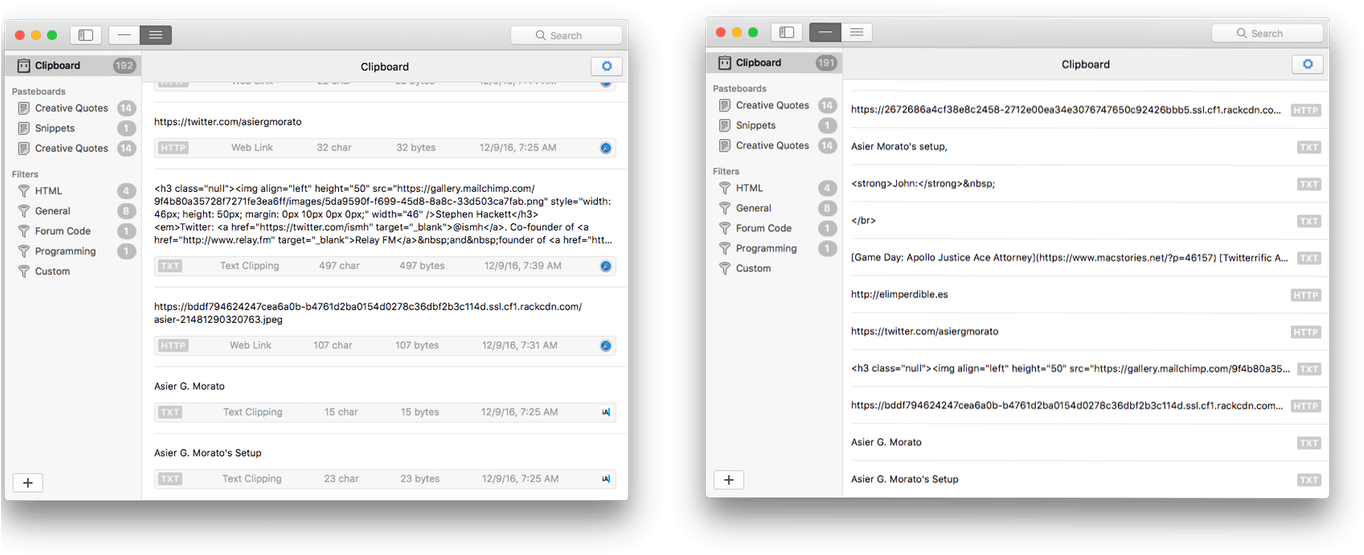Open gear settings button in left window
This screenshot has width=1364, height=555.
click(606, 66)
